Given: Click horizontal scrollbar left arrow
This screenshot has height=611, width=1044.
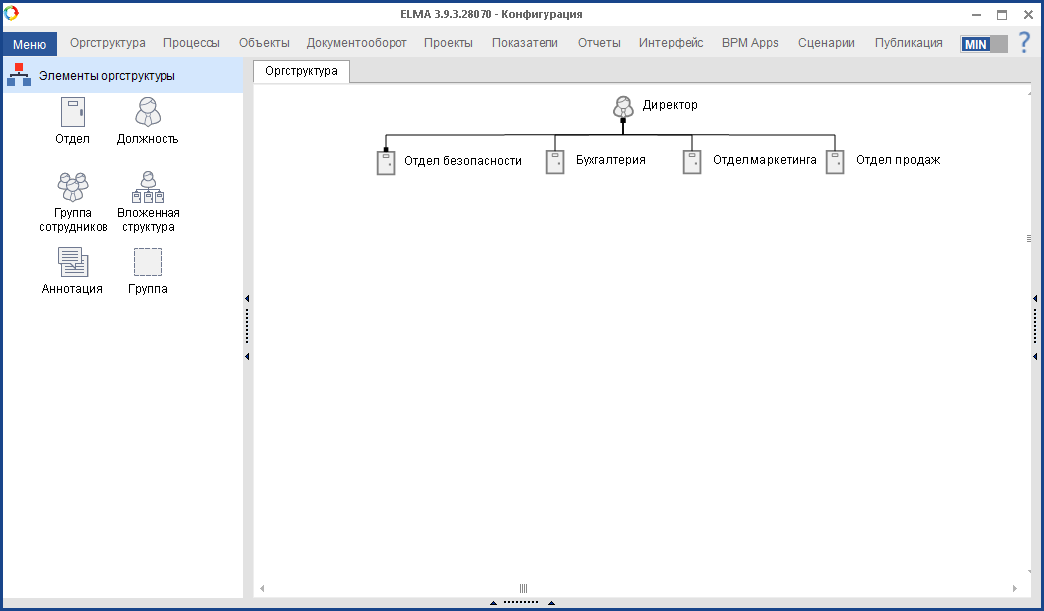Looking at the screenshot, I should point(262,588).
